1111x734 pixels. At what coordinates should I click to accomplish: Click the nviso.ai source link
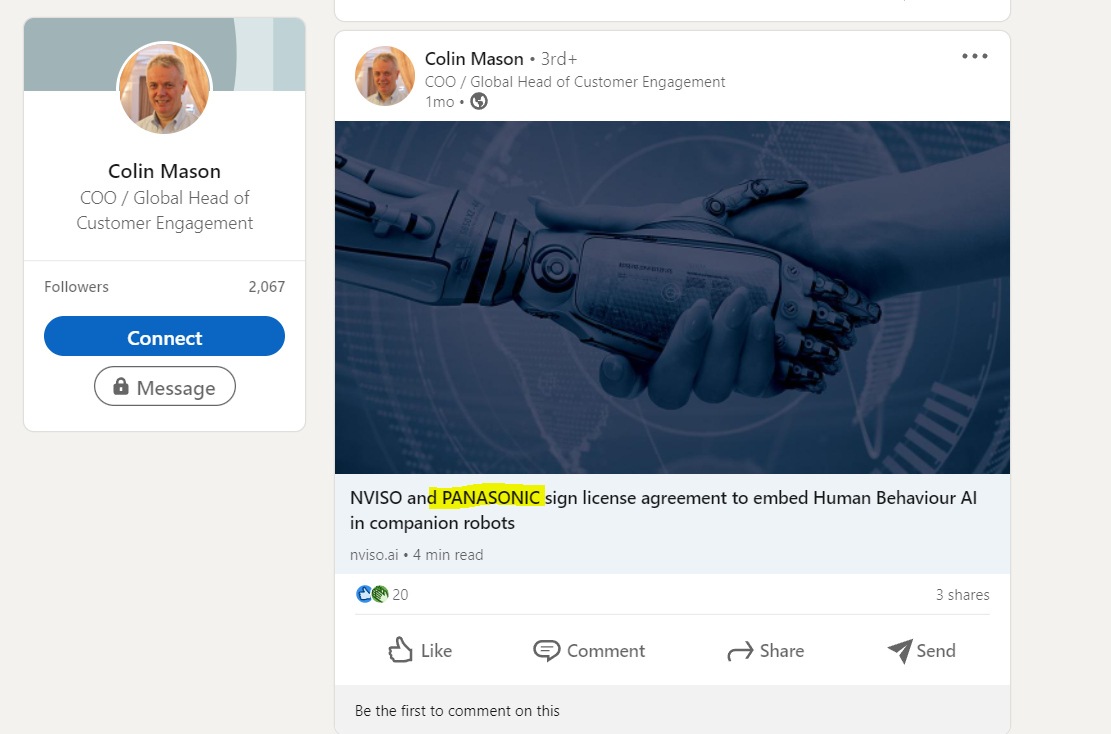[x=374, y=555]
